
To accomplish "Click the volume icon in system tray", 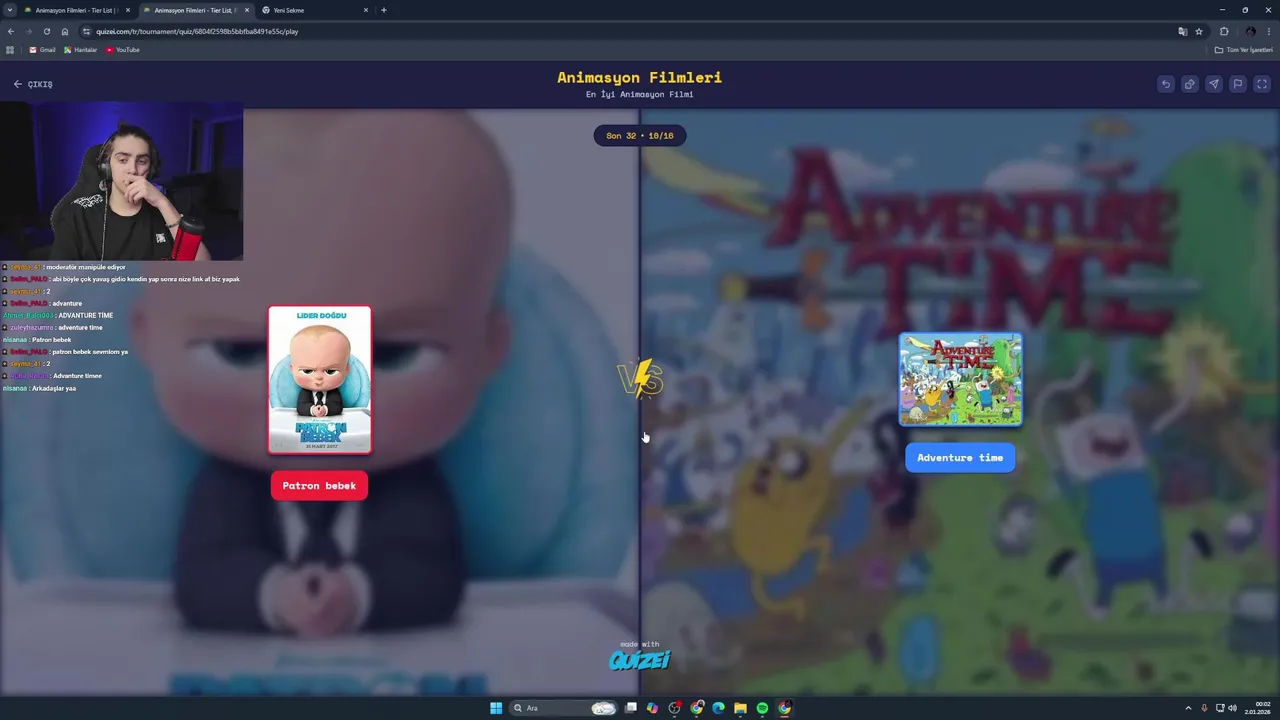I will tap(1232, 708).
